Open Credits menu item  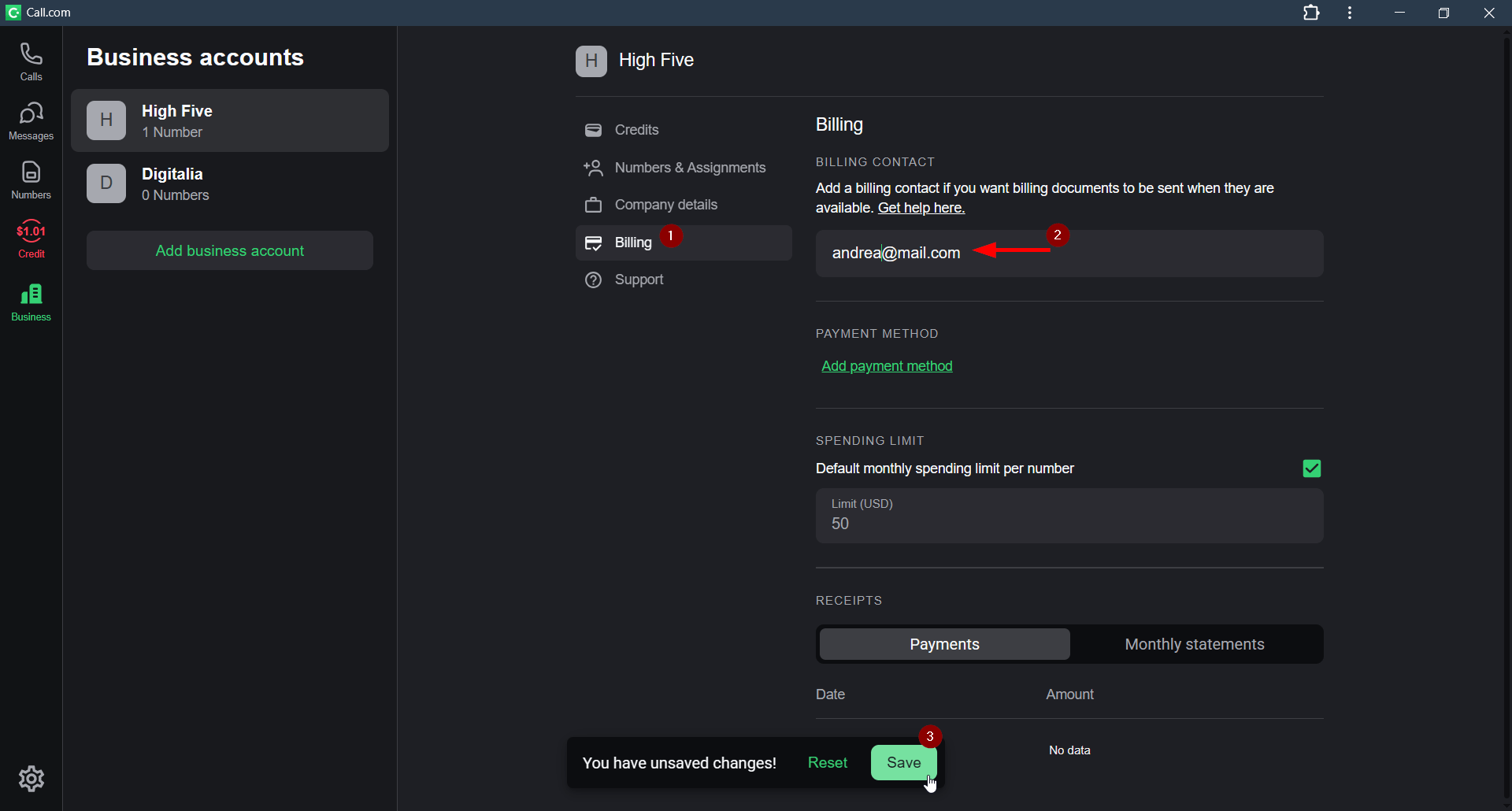(636, 130)
